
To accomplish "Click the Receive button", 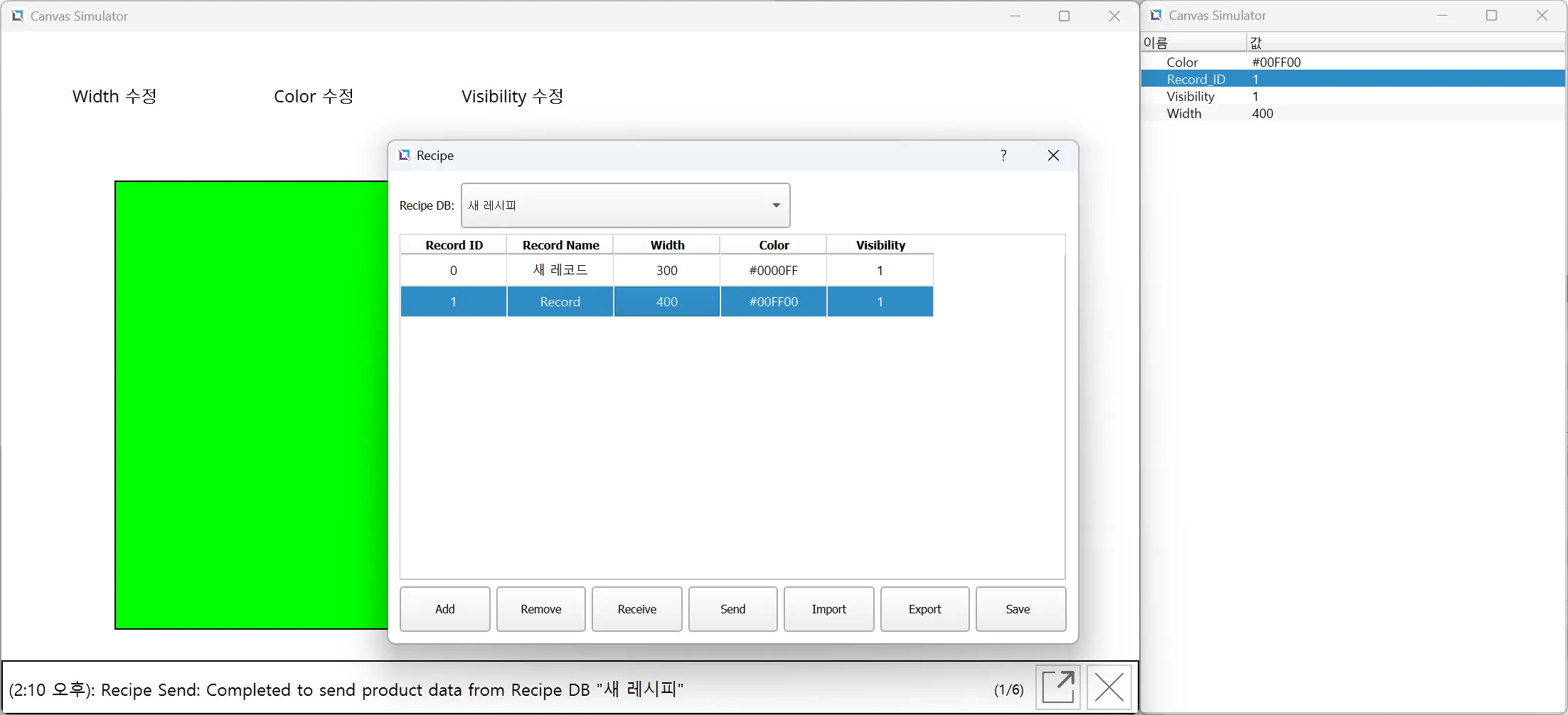I will 636,609.
